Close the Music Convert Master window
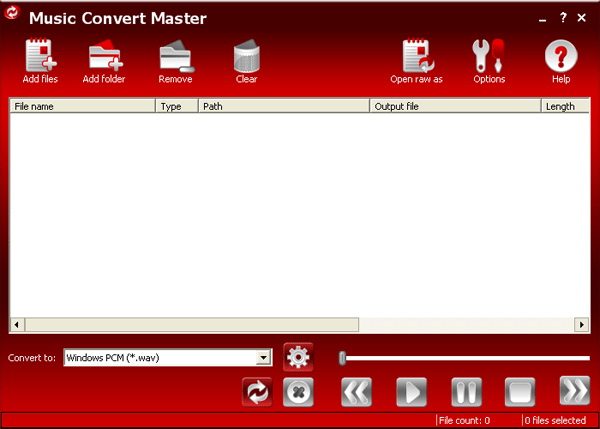Image resolution: width=600 pixels, height=429 pixels. 582,18
